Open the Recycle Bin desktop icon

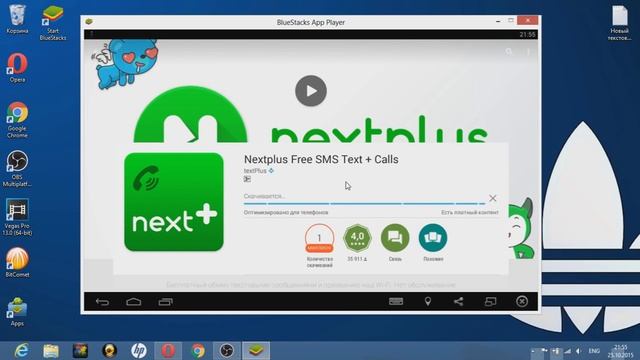(17, 19)
